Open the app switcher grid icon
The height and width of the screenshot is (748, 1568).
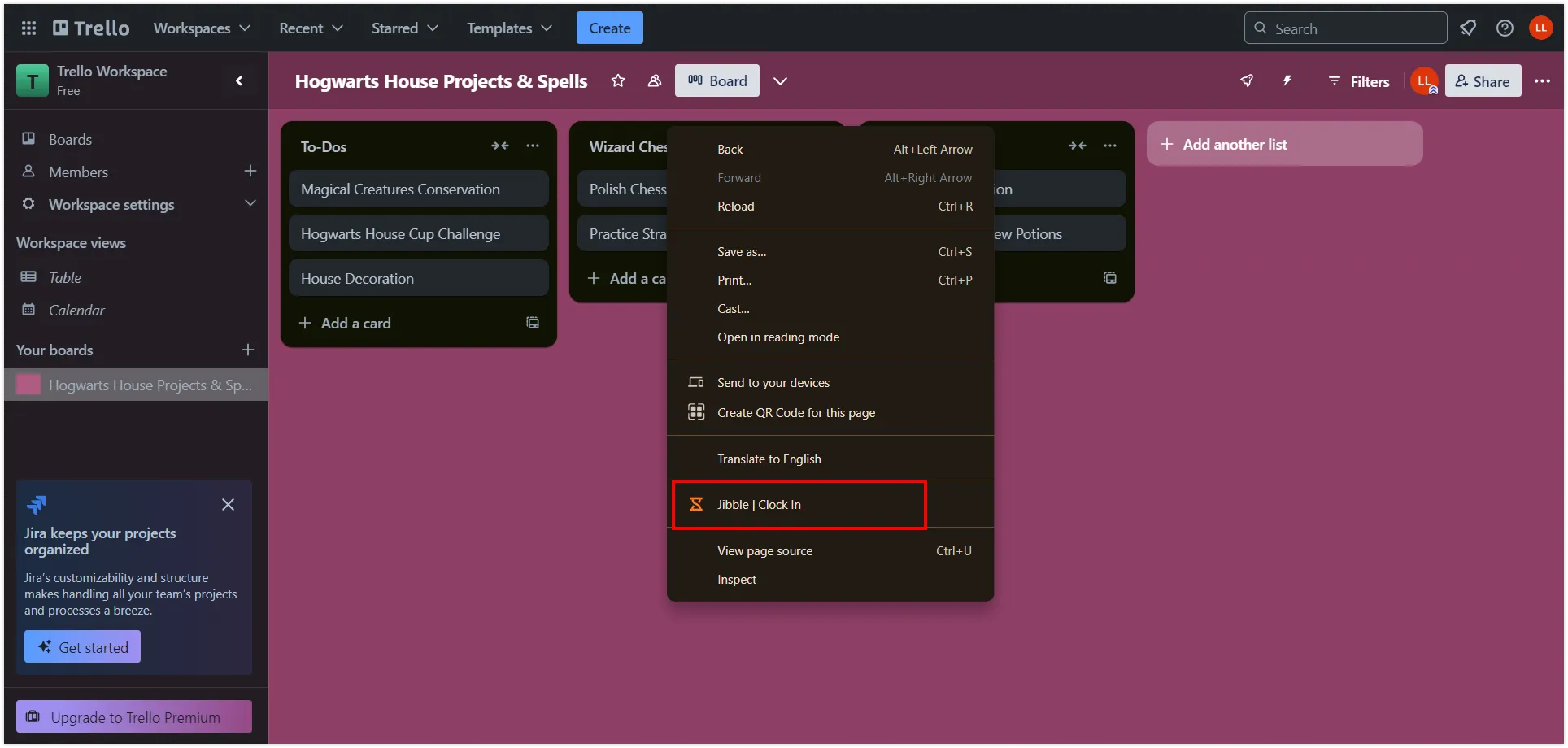coord(28,28)
